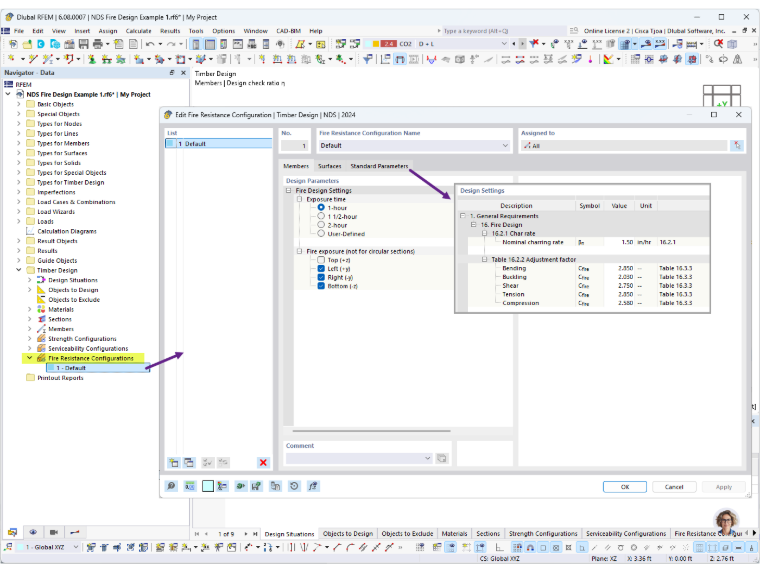This screenshot has width=760, height=570.
Task: Click the assigned-to selection picker icon
Action: point(737,145)
